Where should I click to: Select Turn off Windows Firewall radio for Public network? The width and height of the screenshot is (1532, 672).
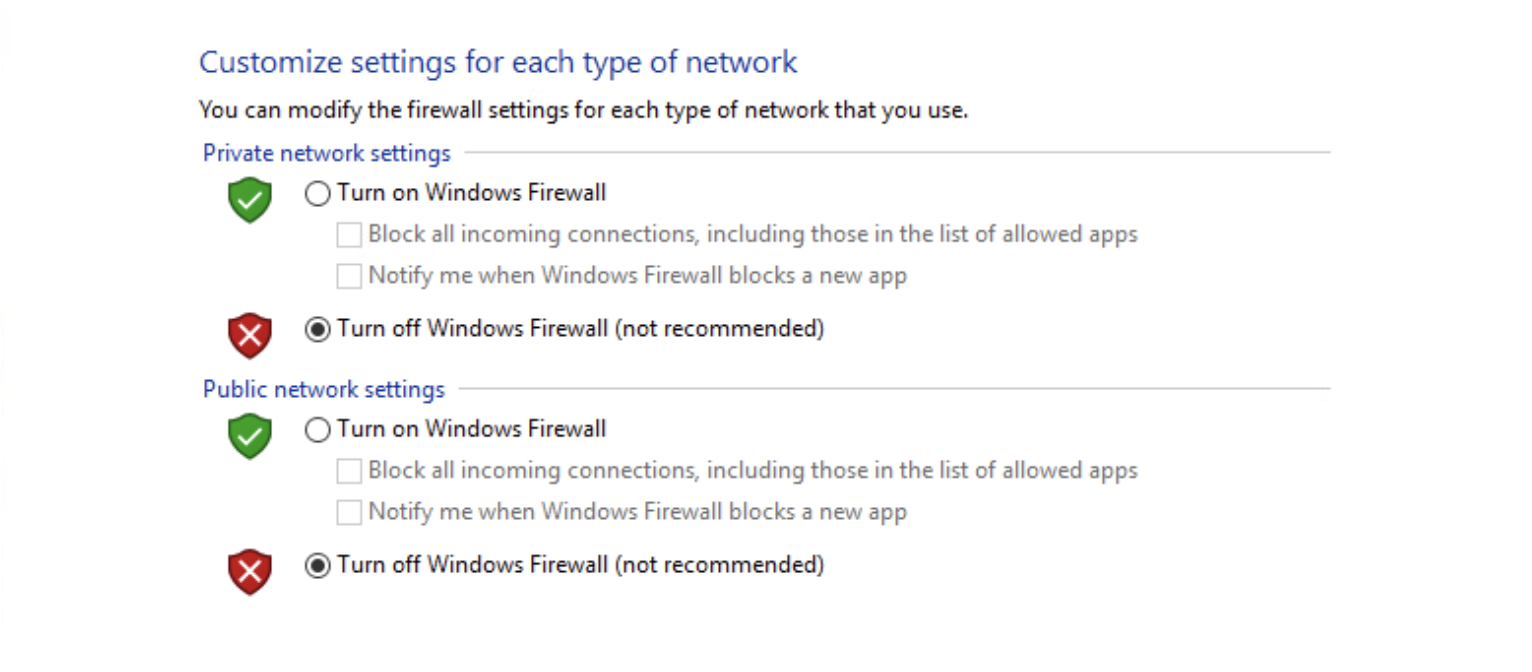(x=317, y=566)
